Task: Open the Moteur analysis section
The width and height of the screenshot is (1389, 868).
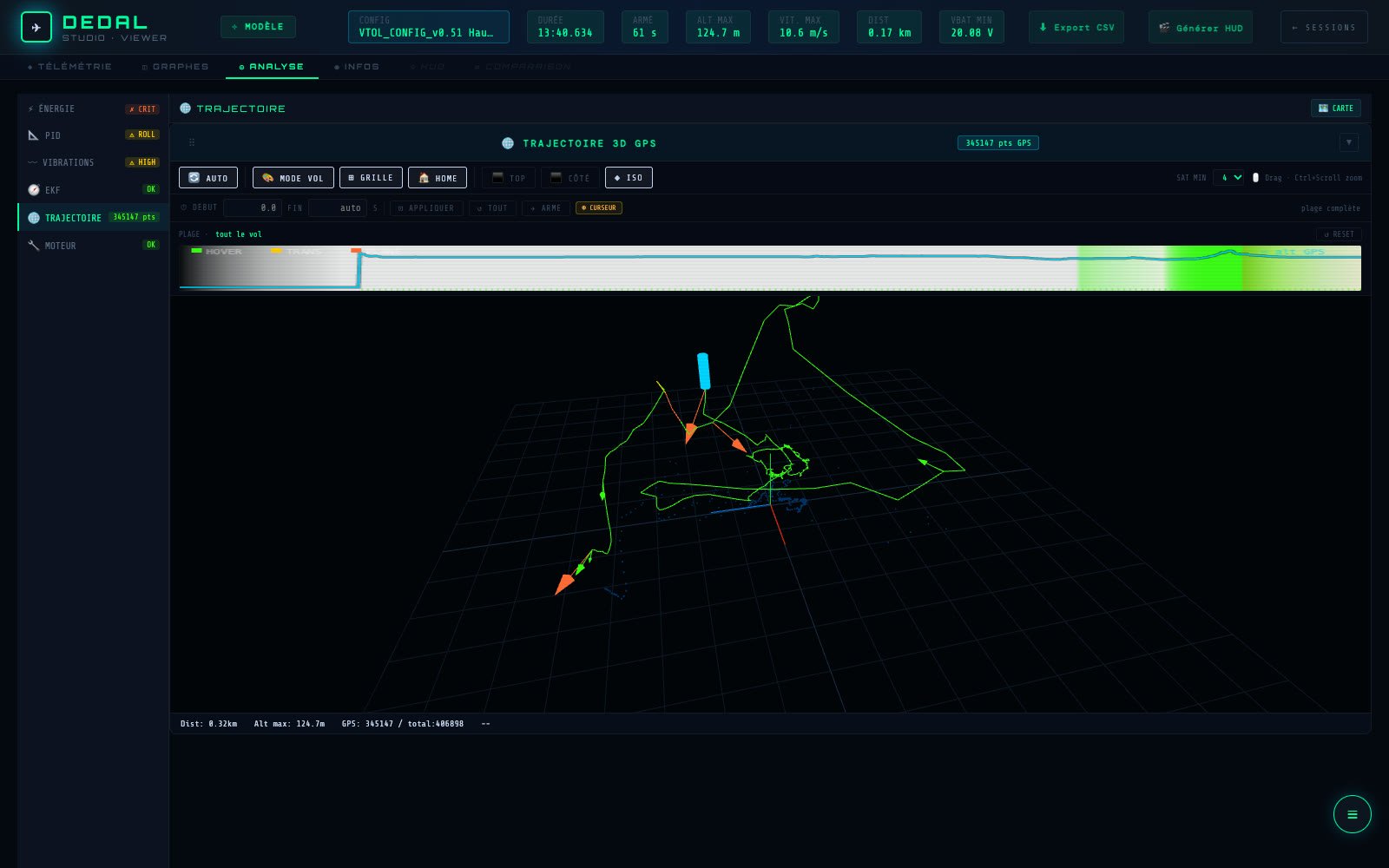Action: [x=93, y=246]
